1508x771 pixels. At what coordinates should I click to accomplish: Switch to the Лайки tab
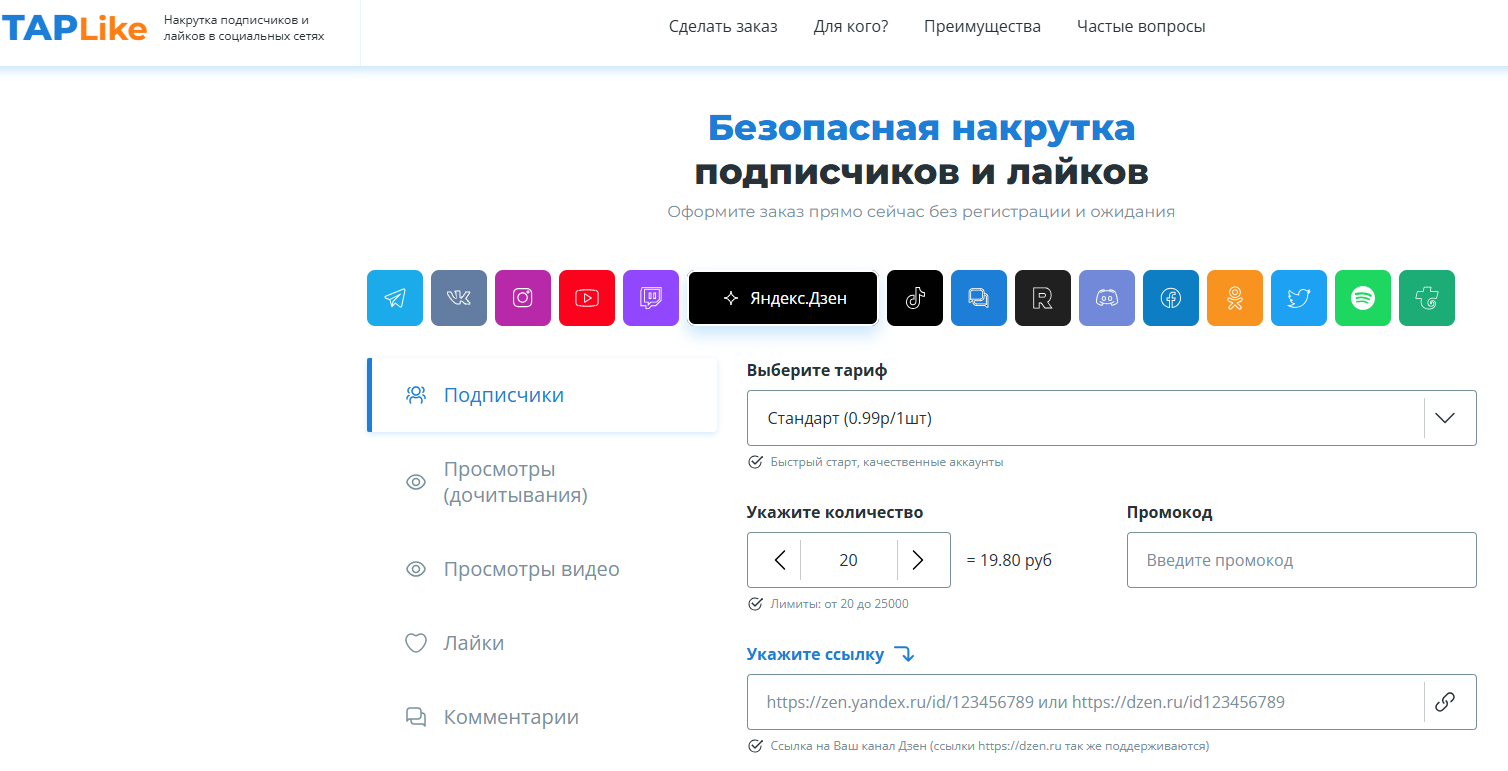tap(542, 643)
